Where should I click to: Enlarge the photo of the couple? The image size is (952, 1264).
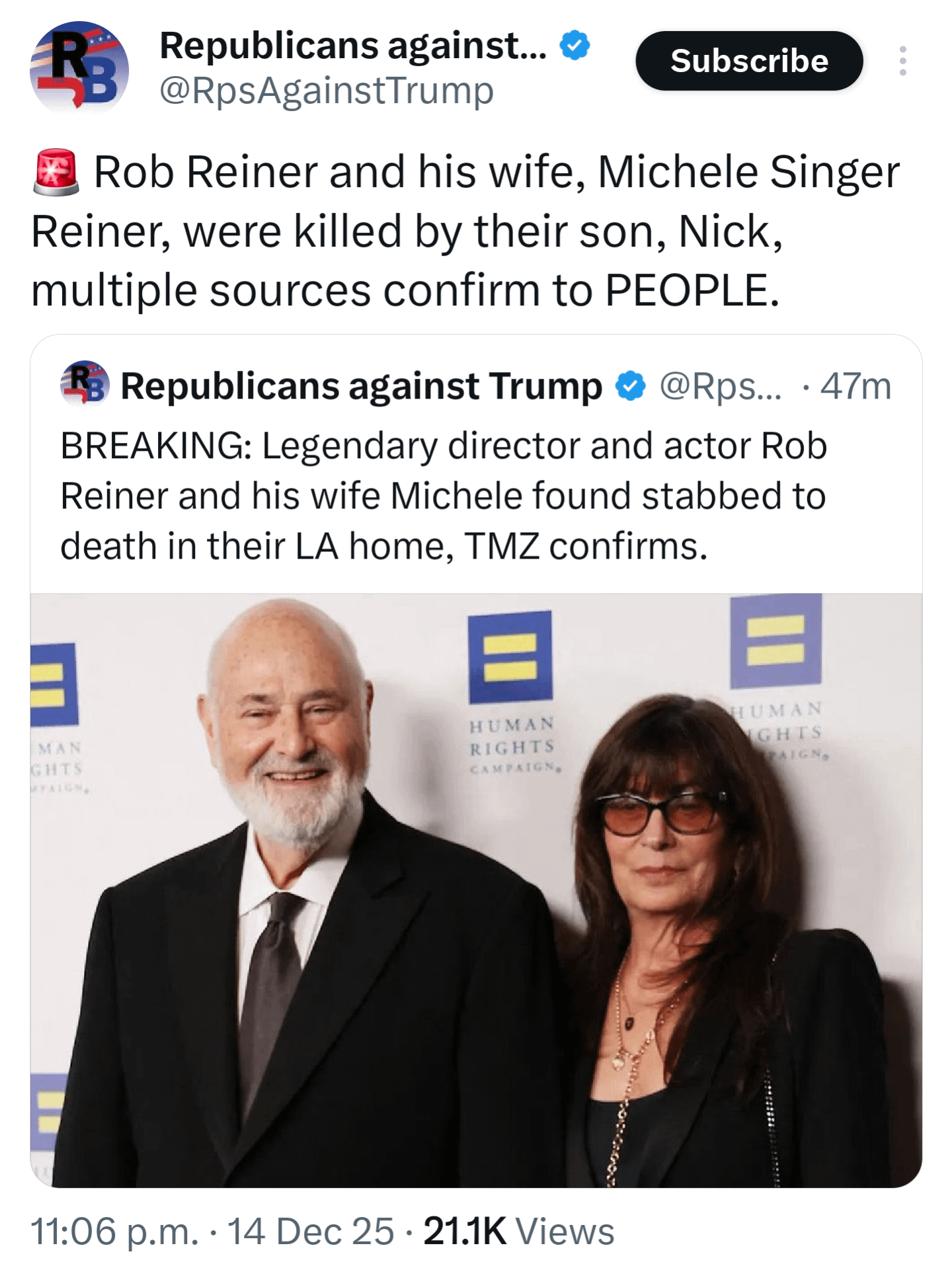476,926
